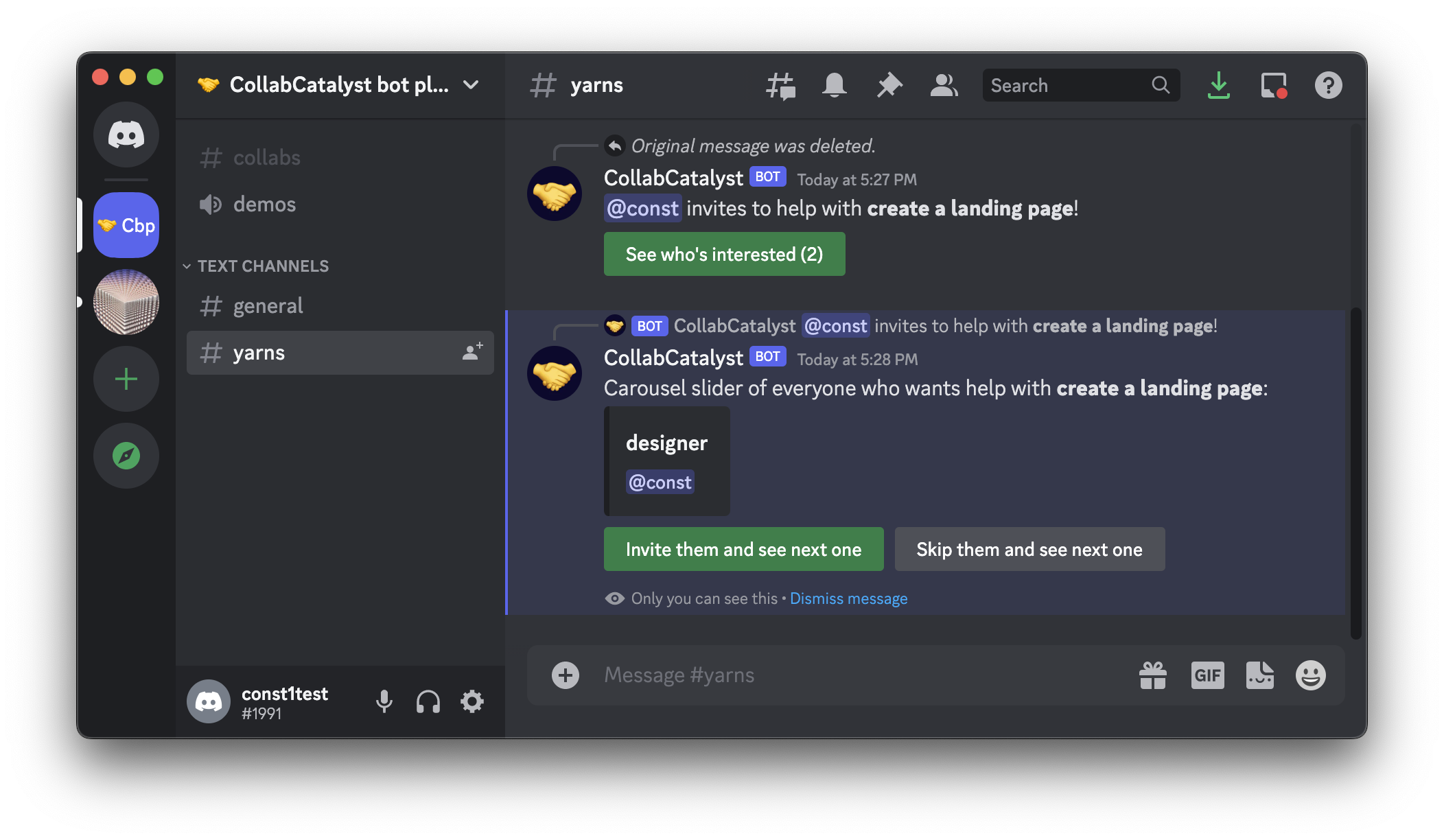
Task: Open notification settings bell icon
Action: 835,86
